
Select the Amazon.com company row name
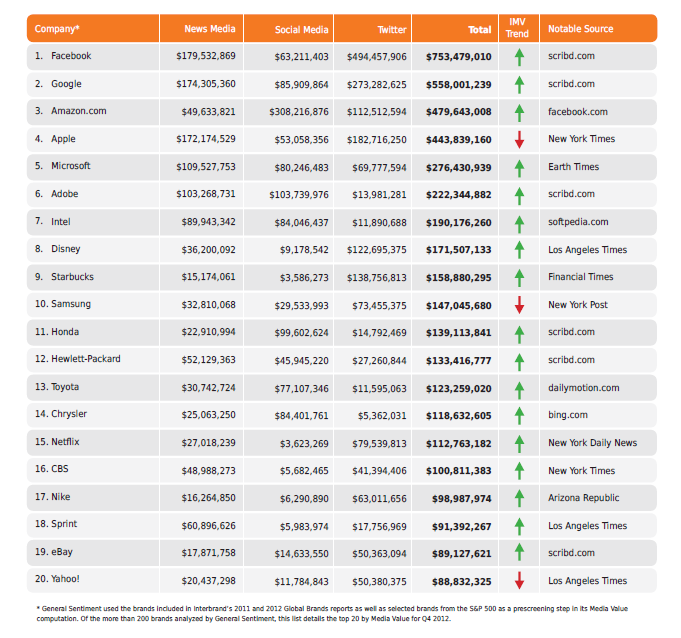[79, 111]
